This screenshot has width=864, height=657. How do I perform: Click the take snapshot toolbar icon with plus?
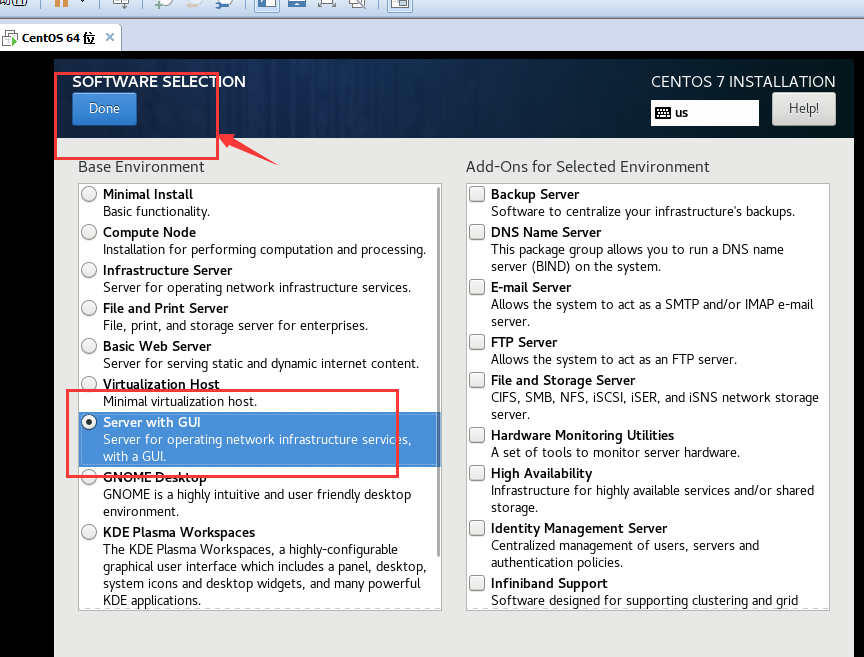click(164, 3)
